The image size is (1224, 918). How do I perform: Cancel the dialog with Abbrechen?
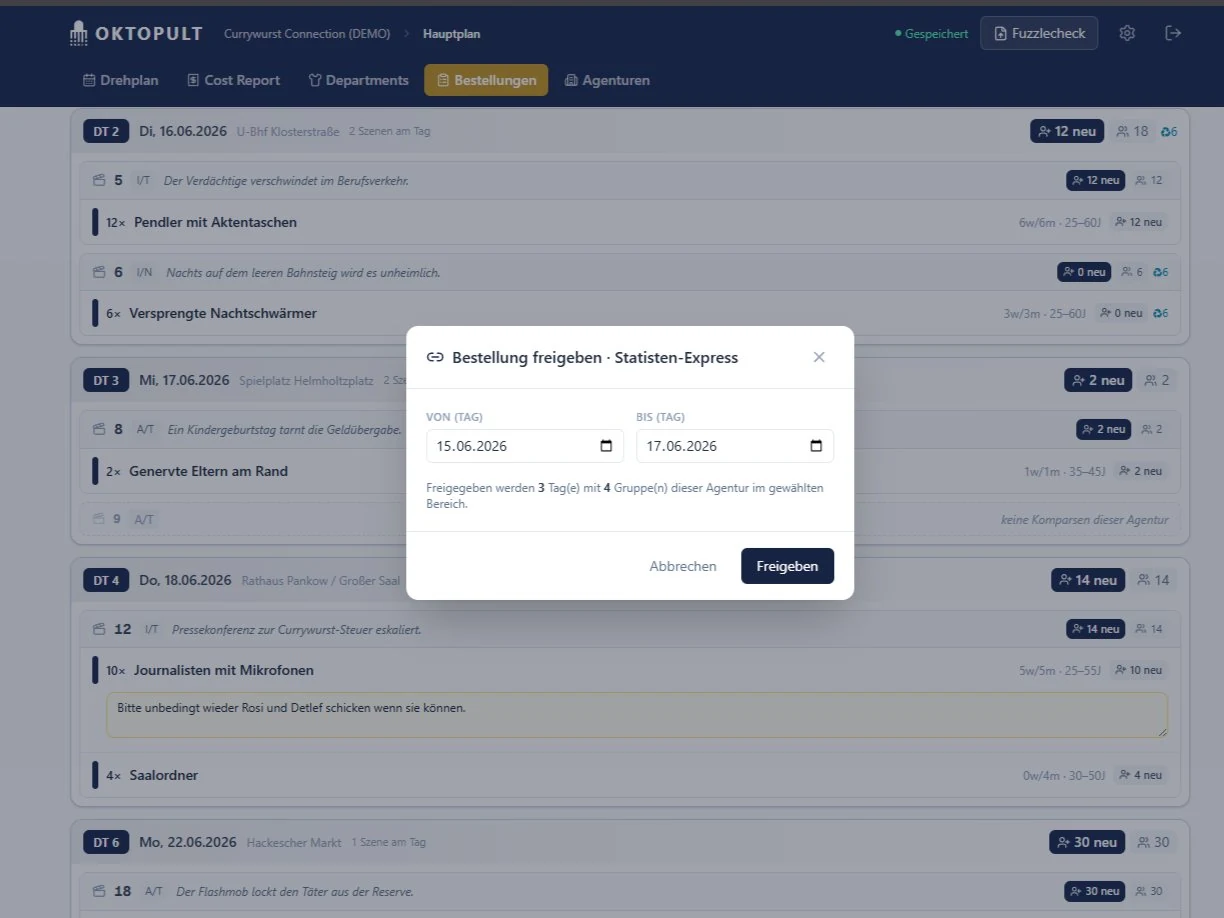pos(683,566)
